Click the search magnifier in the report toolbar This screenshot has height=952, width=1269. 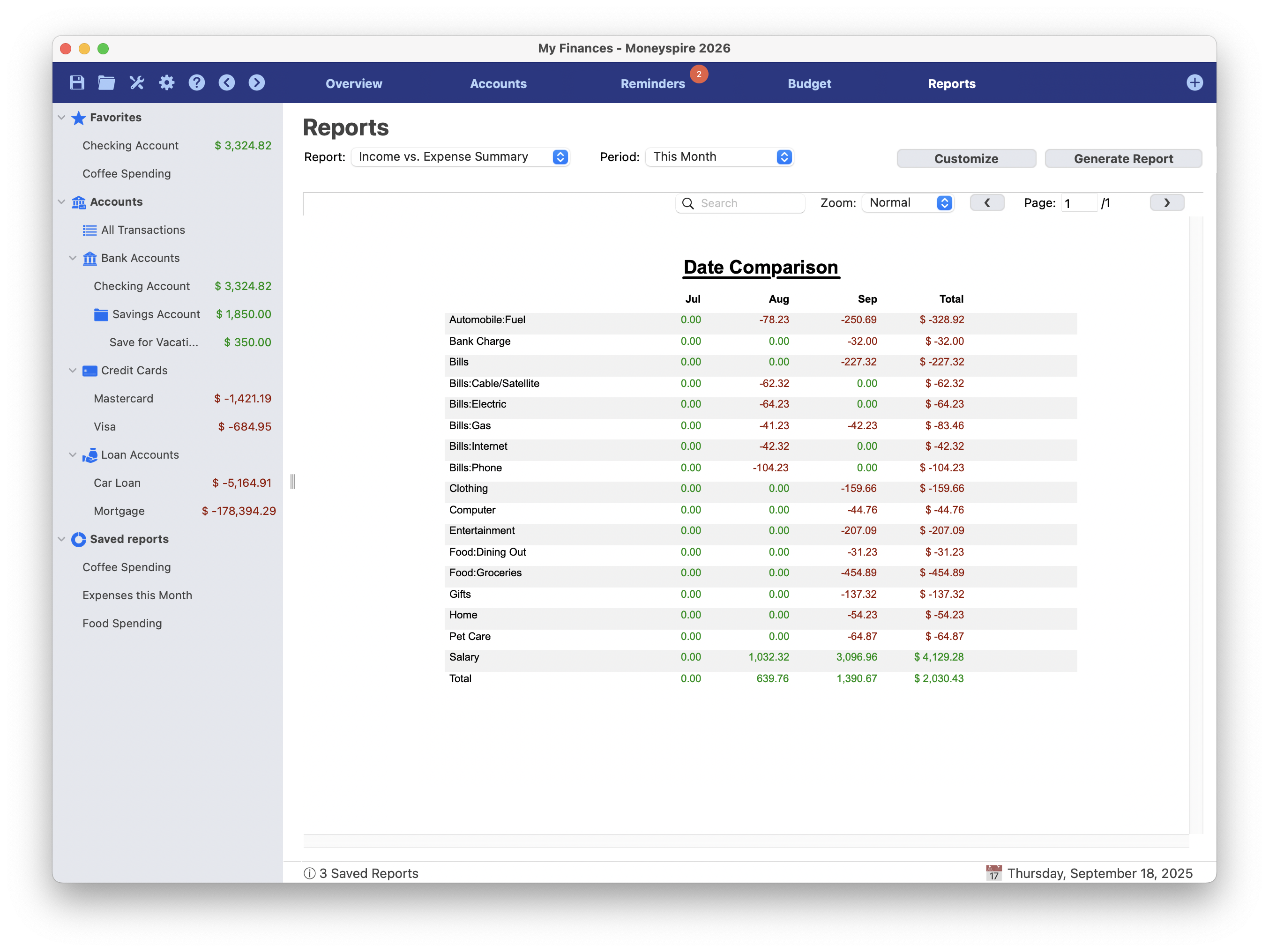tap(688, 203)
